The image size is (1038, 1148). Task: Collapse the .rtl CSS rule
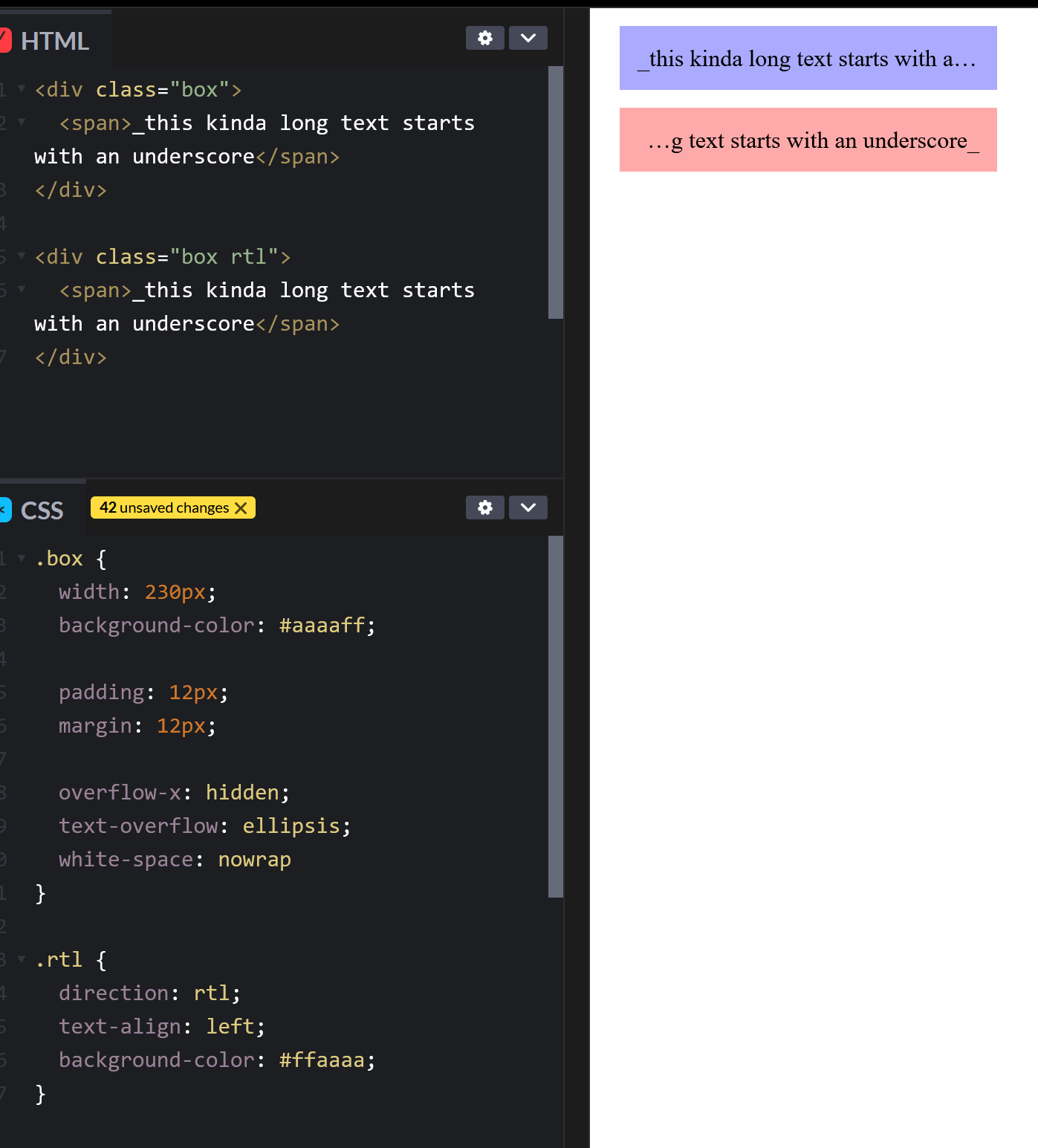(22, 959)
